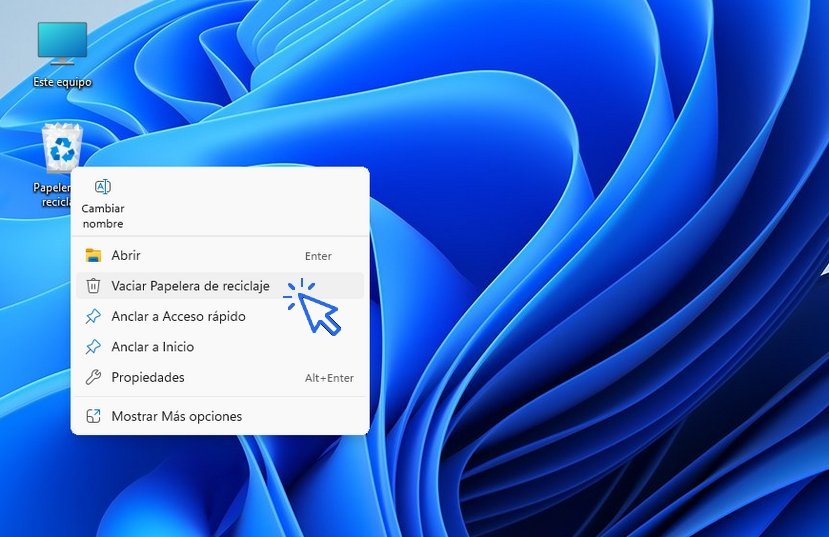Choose Anclar a Acceso rápido

[178, 317]
